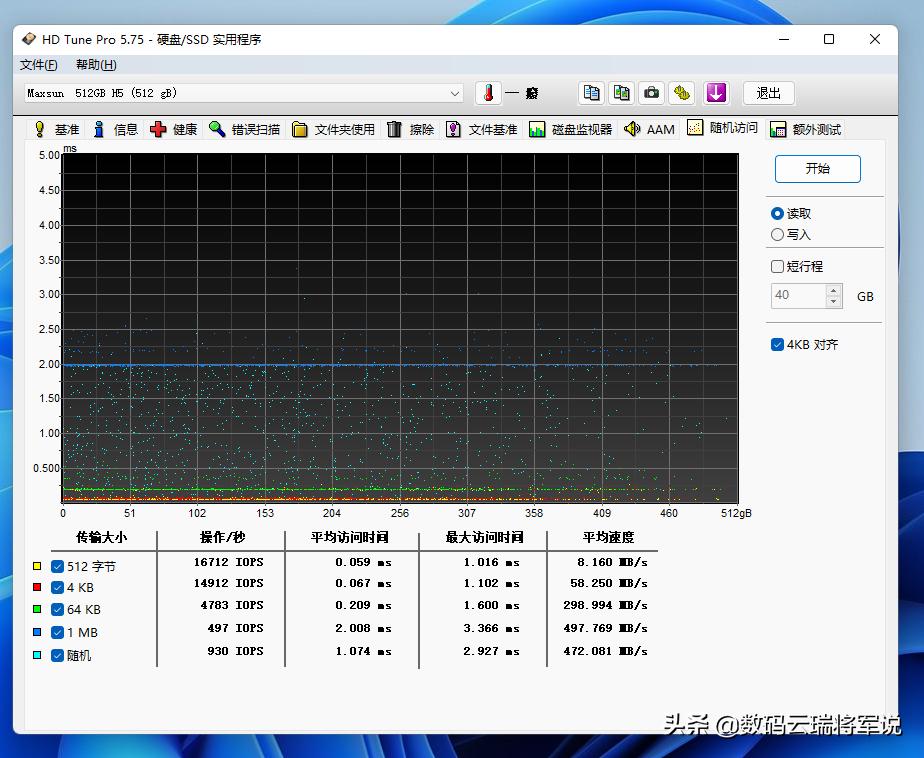The image size is (924, 758).
Task: Open the 文件夹使用 folder usage tab
Action: click(x=334, y=129)
